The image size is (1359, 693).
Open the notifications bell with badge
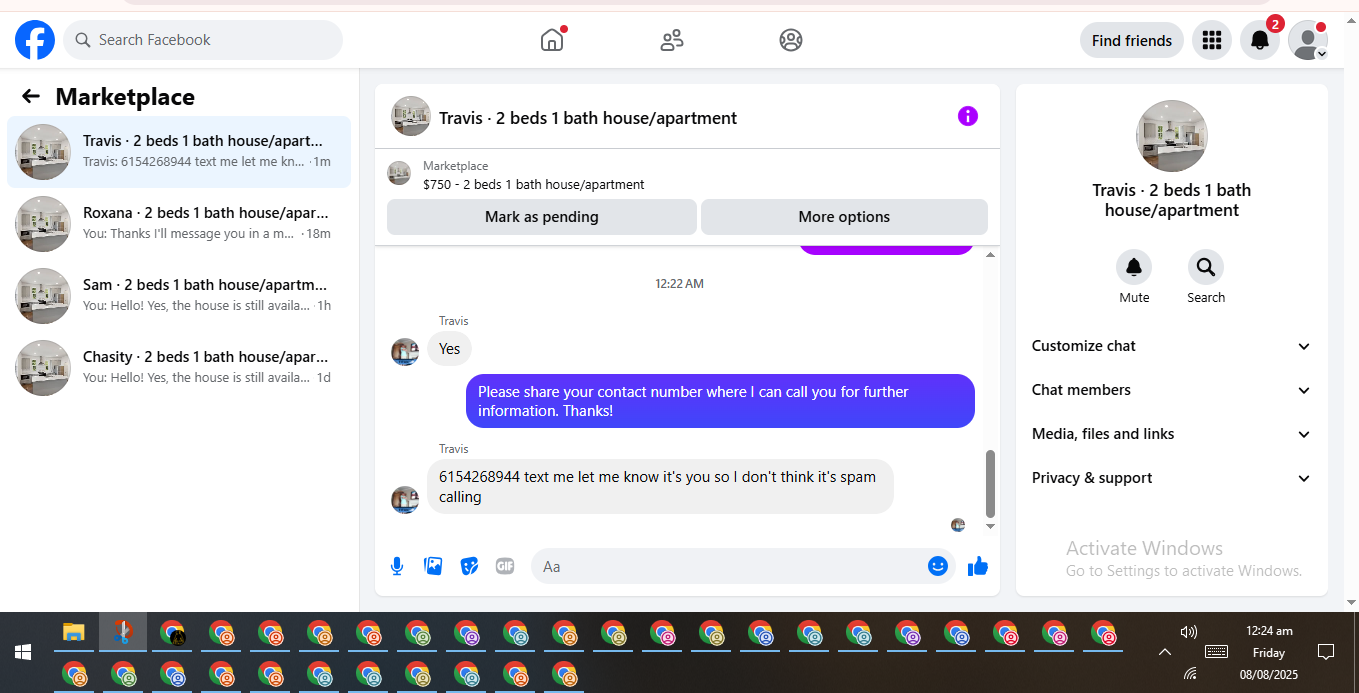tap(1260, 40)
